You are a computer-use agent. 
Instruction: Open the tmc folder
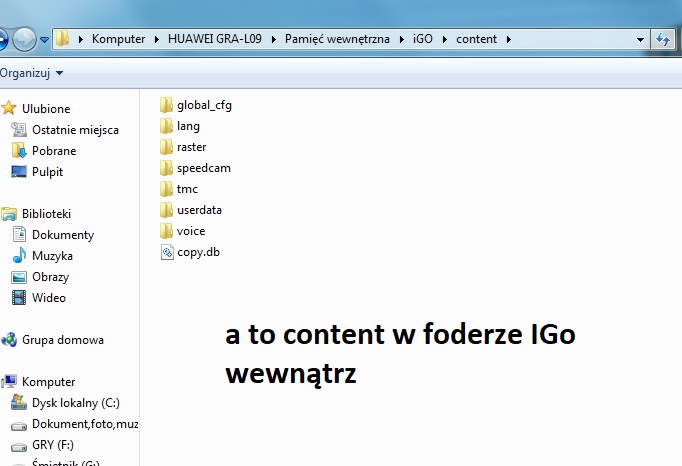187,189
